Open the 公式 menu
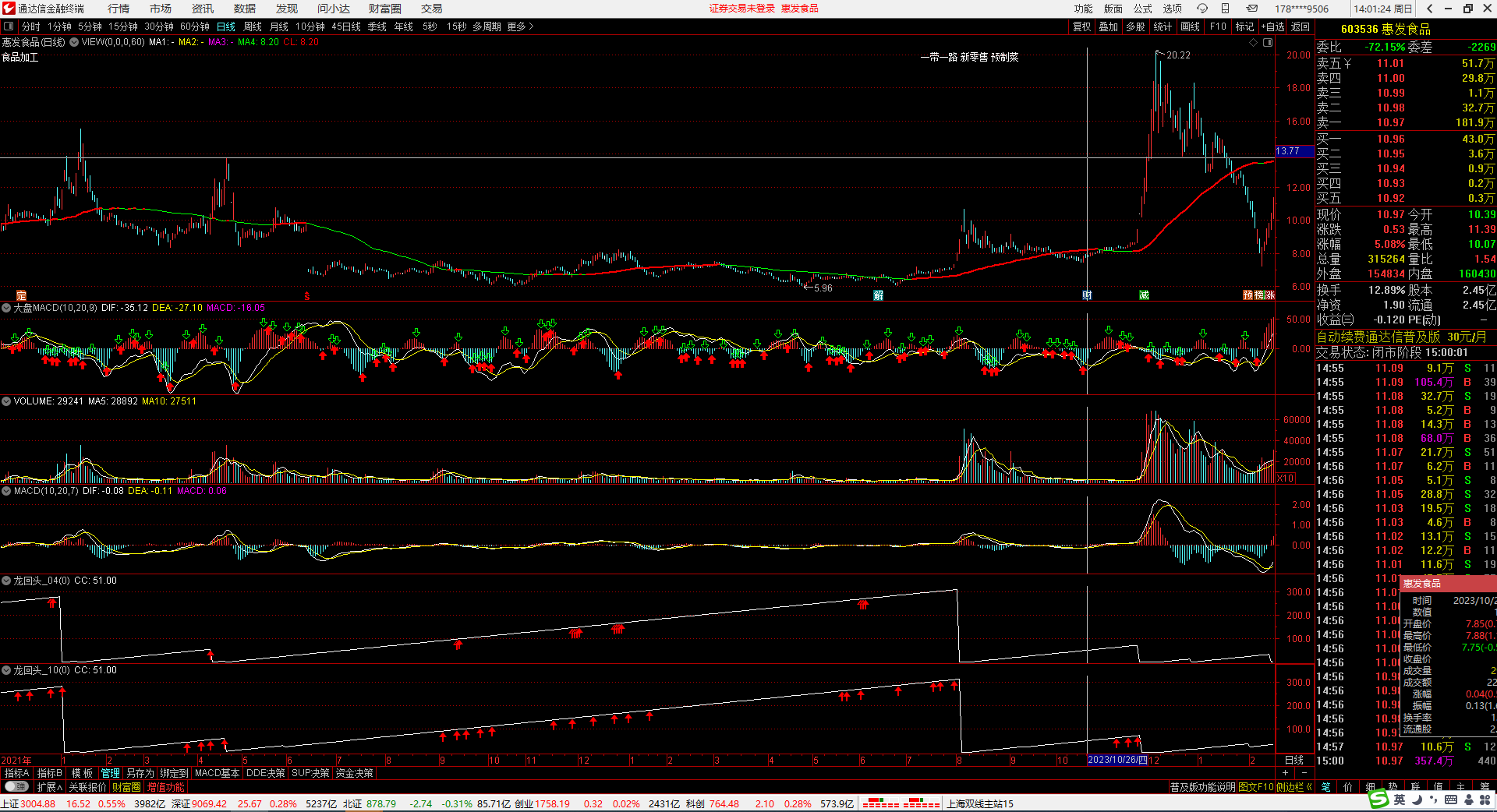Image resolution: width=1497 pixels, height=812 pixels. click(1143, 9)
